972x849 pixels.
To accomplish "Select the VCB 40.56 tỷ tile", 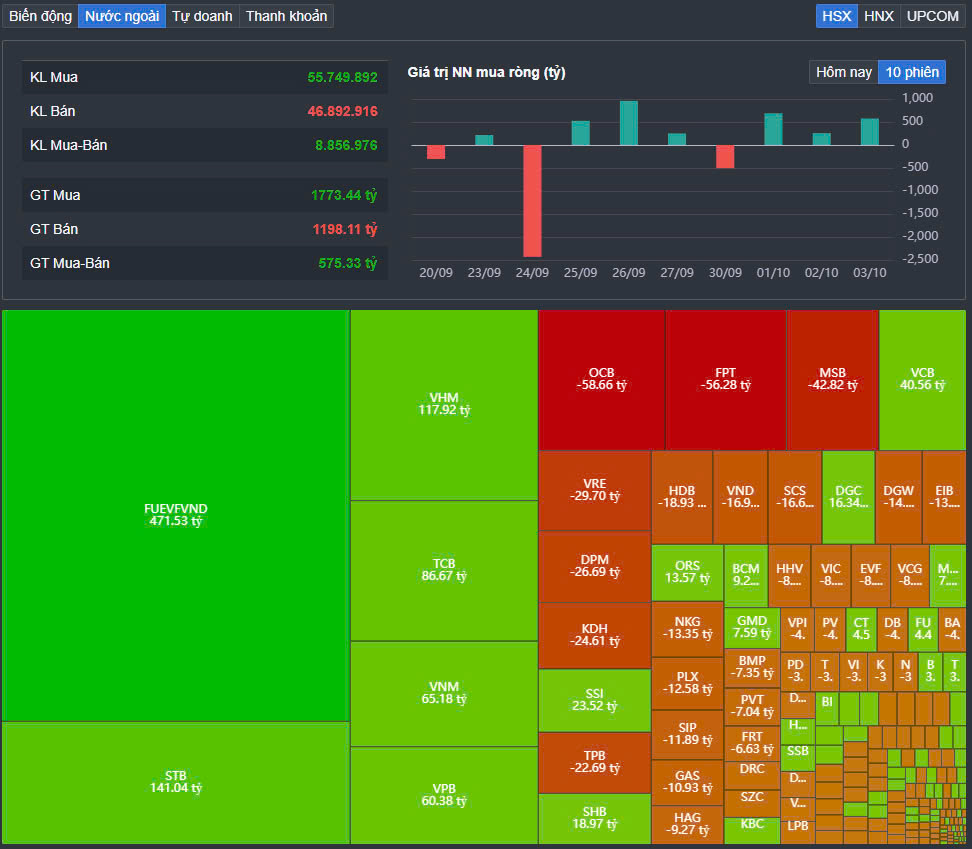I will 922,379.
